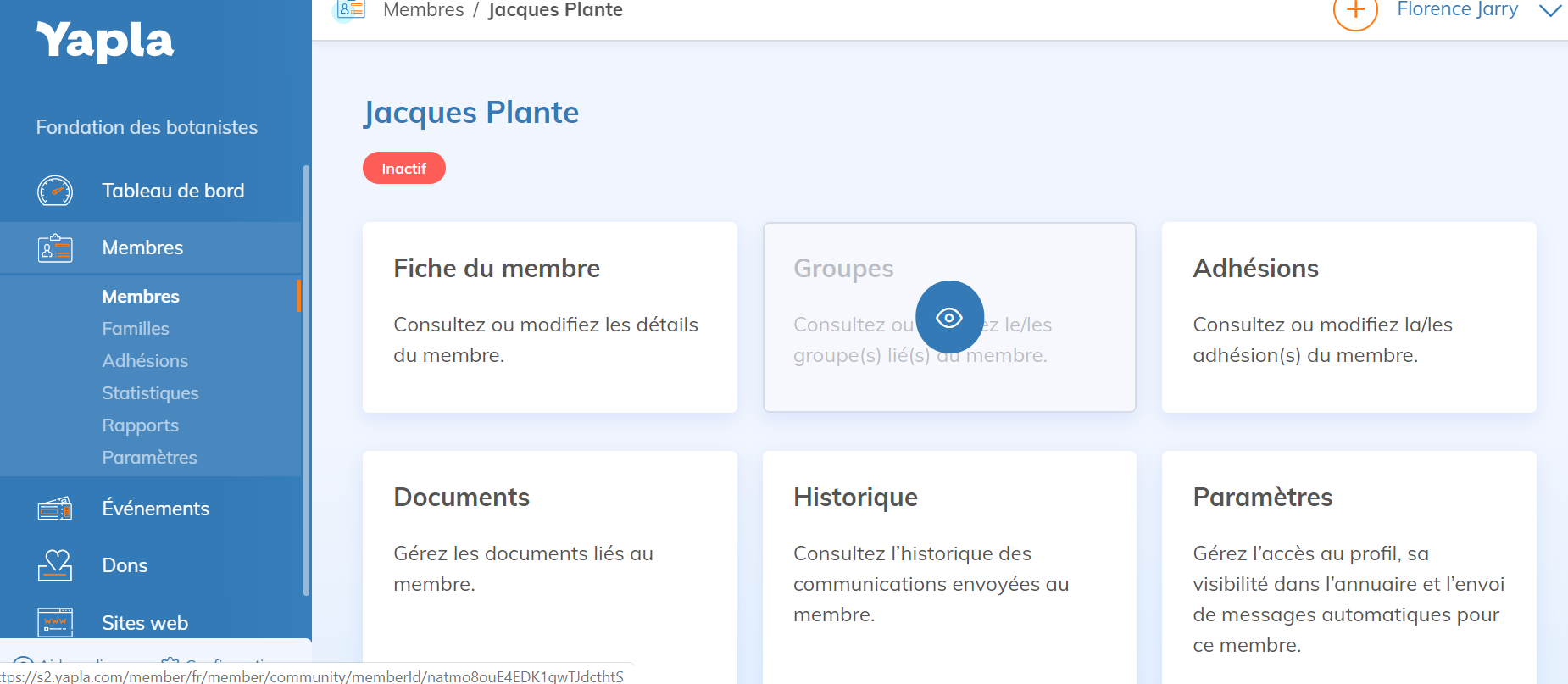The width and height of the screenshot is (1568, 684).
Task: Go to Rapports in sidebar
Action: click(140, 425)
